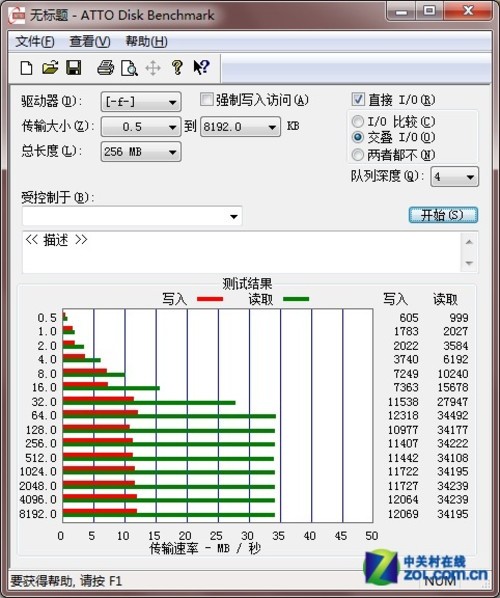This screenshot has height=598, width=500.
Task: Click the question mark About icon
Action: tap(177, 68)
